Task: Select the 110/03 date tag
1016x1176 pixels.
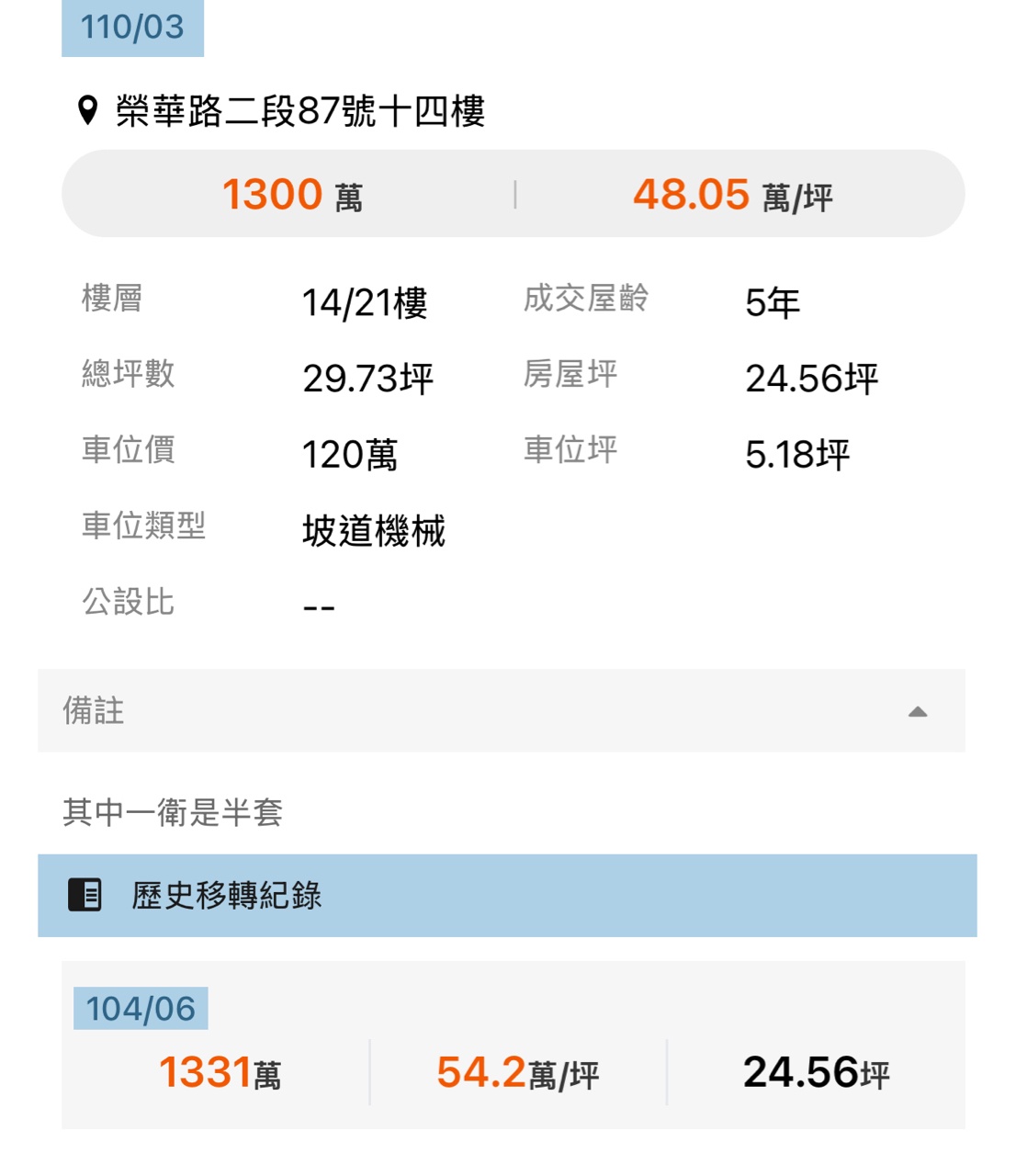Action: pyautogui.click(x=132, y=28)
